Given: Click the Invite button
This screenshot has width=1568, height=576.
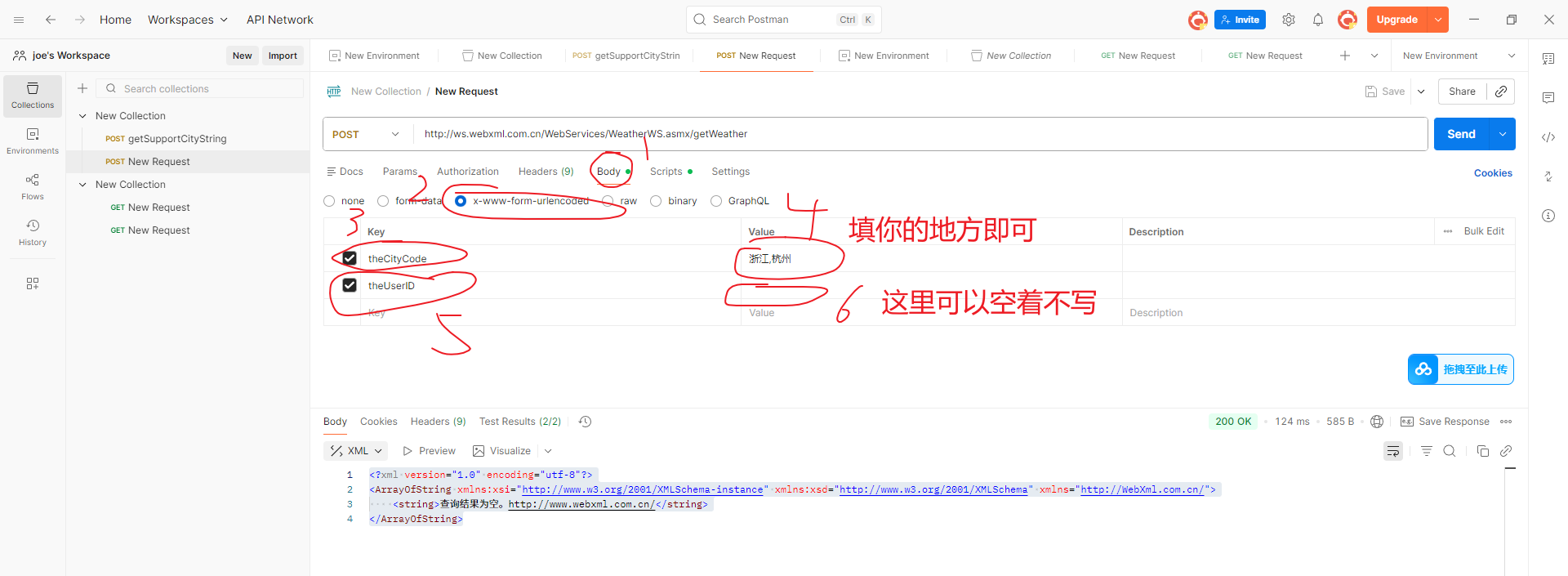Looking at the screenshot, I should click(1240, 20).
